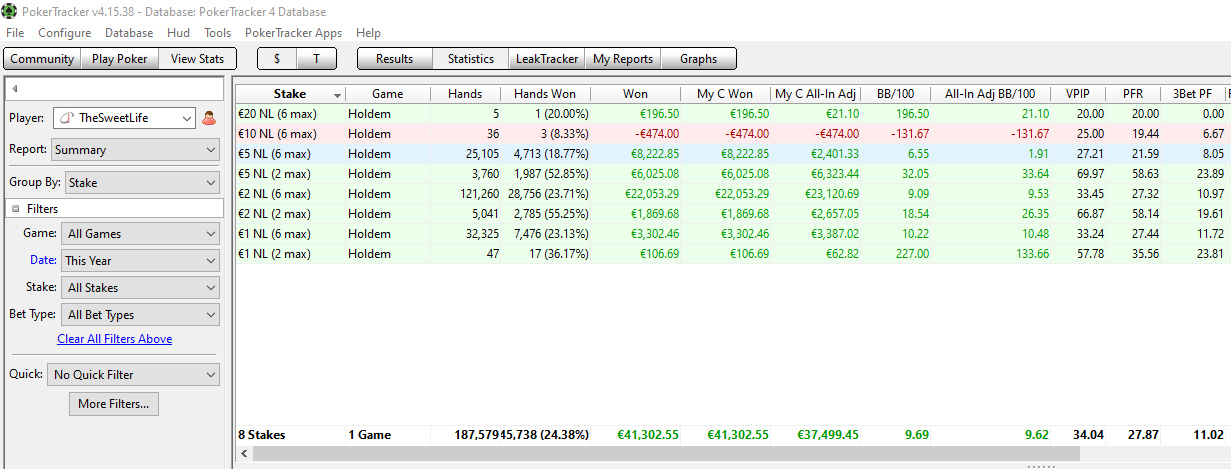The height and width of the screenshot is (469, 1231).
Task: Switch to the Play Poker section
Action: click(119, 59)
